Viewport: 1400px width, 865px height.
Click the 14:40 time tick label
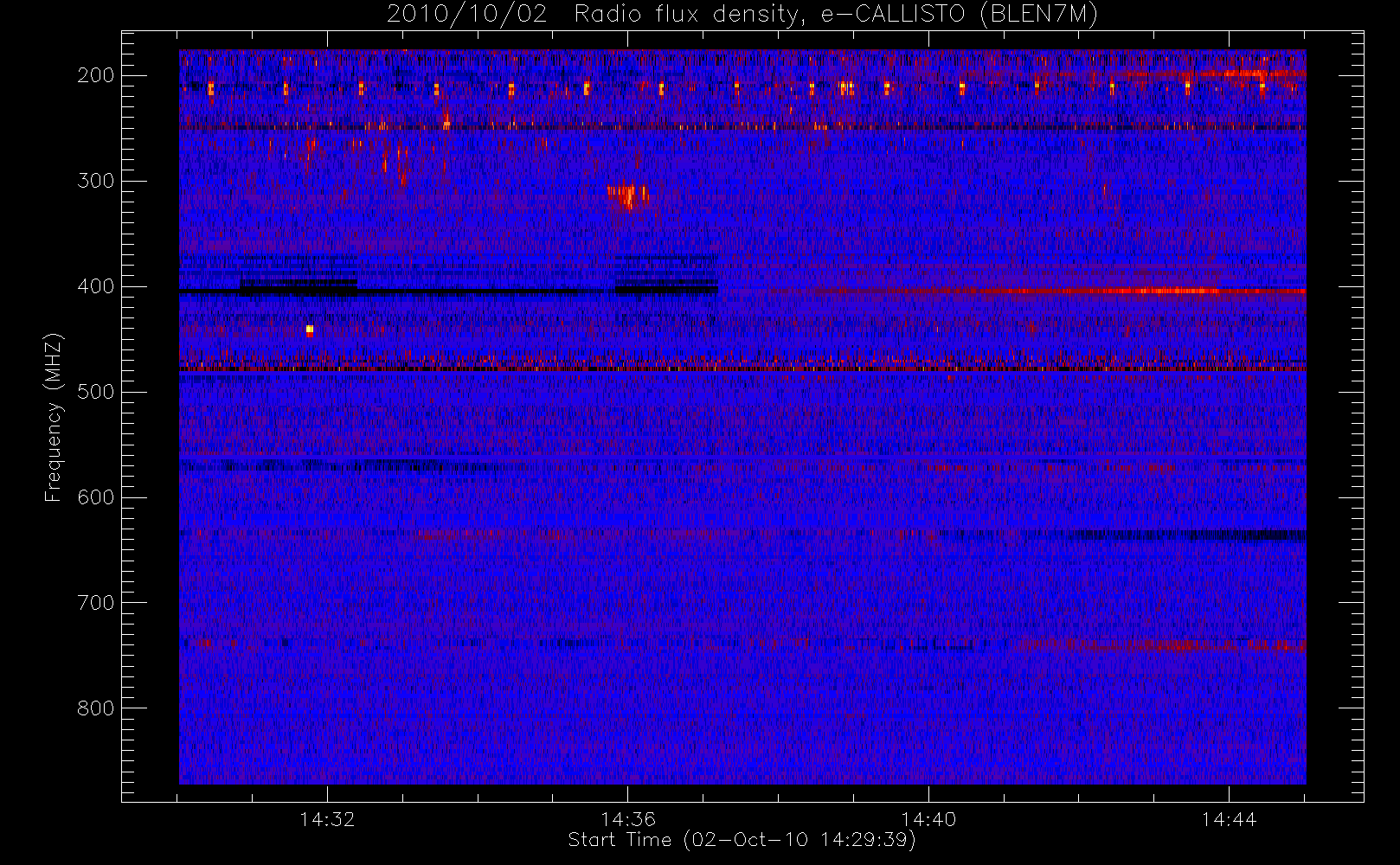tap(928, 819)
